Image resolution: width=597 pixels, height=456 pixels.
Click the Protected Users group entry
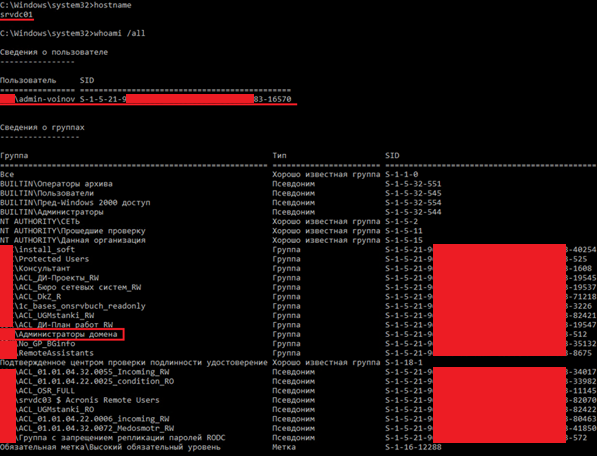coord(54,259)
